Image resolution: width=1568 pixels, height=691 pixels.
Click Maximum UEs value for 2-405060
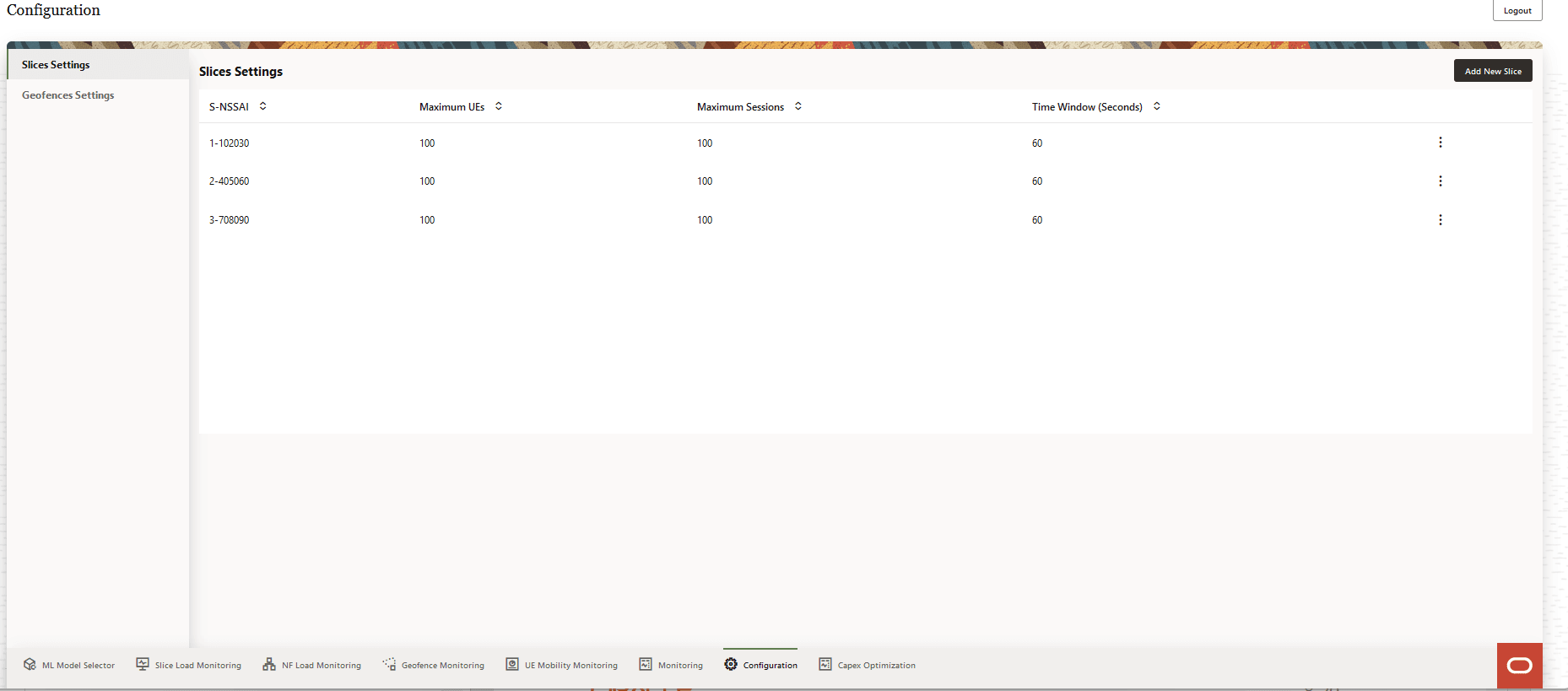[427, 181]
